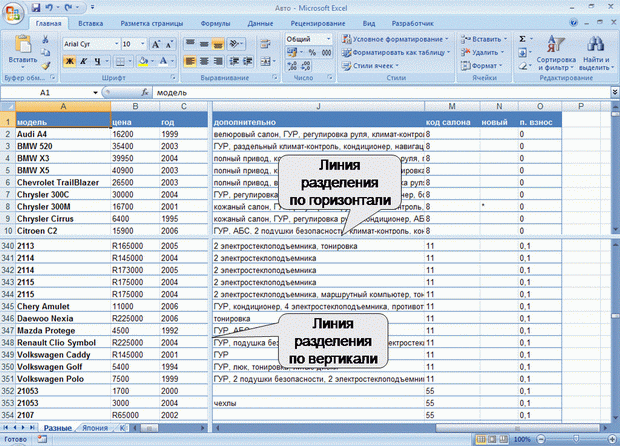
Task: Switch to Данные ribbon tab
Action: click(260, 23)
